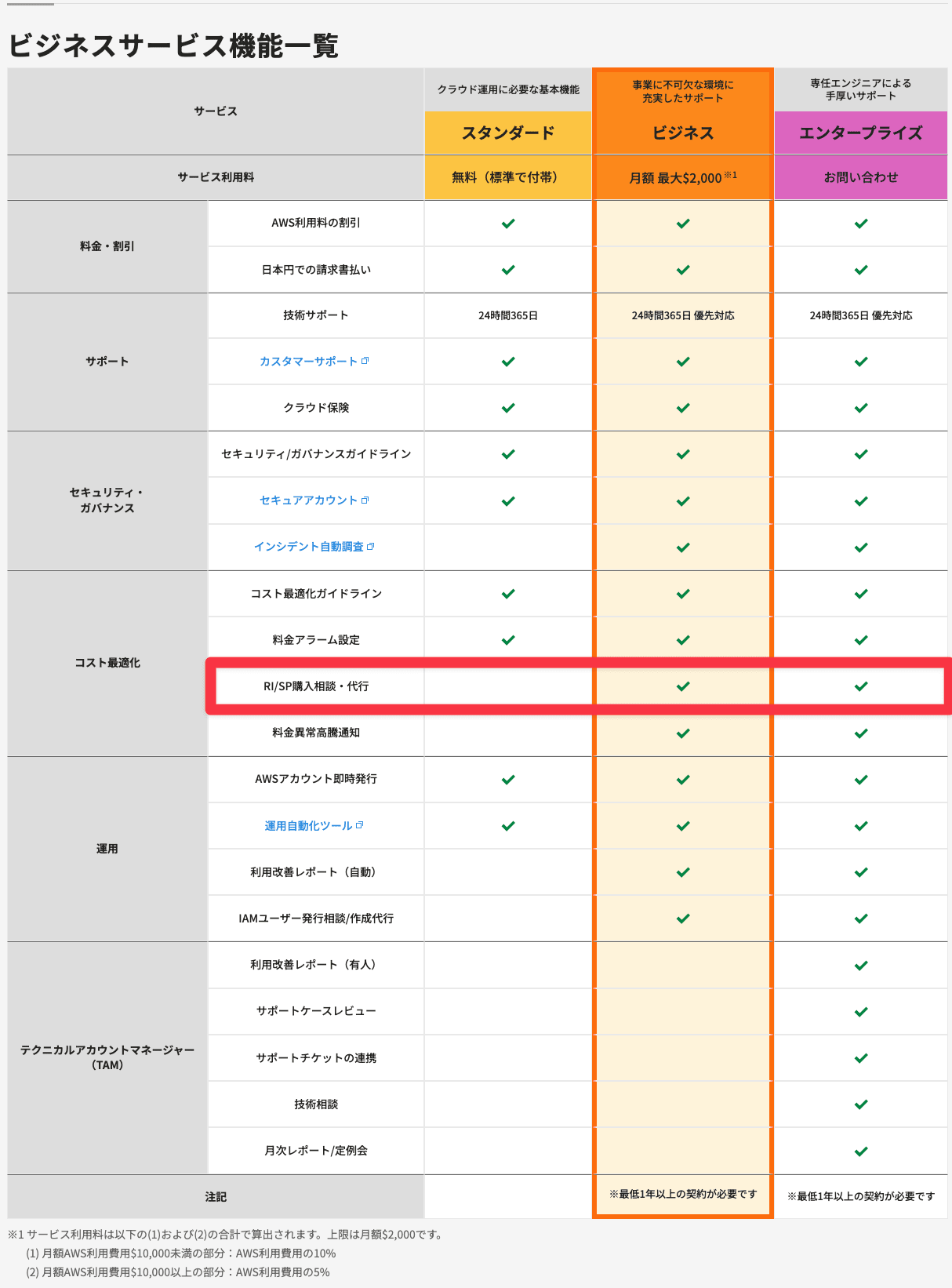This screenshot has height=1288, width=952.
Task: Click external-link icon next to セキュアアカウント
Action: 365,500
